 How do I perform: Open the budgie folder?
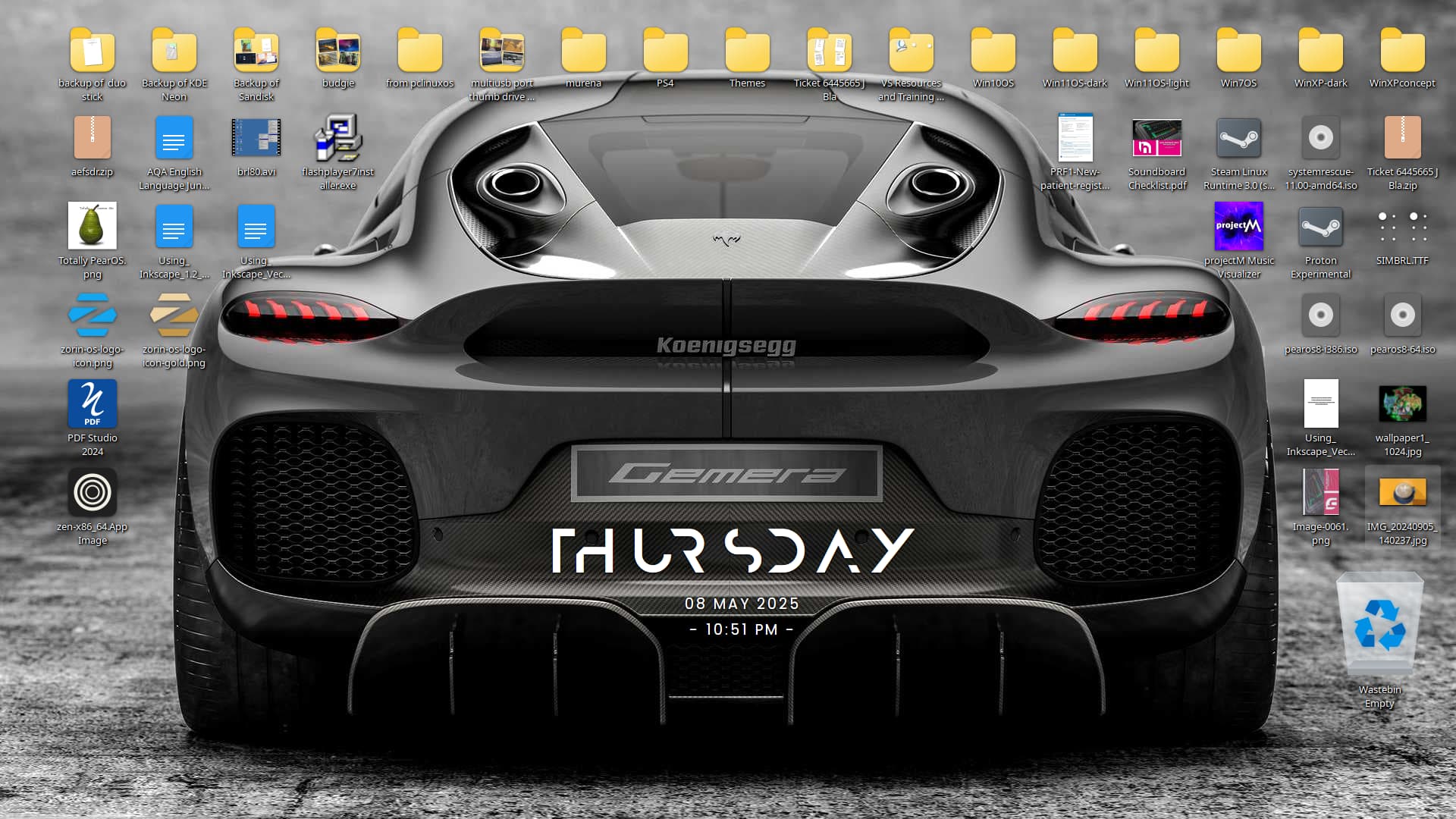[337, 50]
